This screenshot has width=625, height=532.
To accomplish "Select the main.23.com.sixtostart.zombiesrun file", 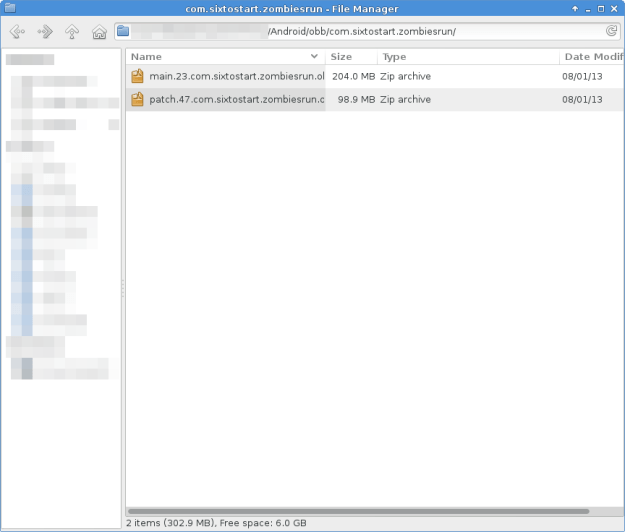I will (237, 76).
